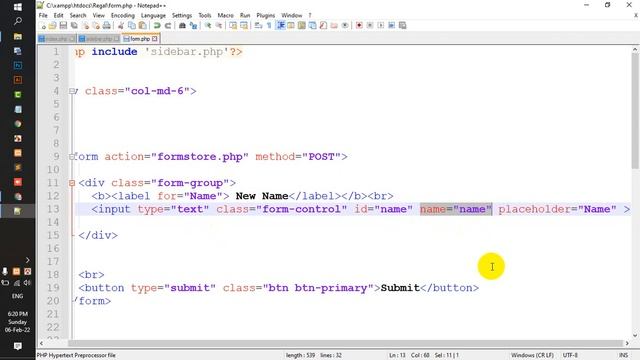Click UTF-8 encoding in status bar

pyautogui.click(x=570, y=355)
